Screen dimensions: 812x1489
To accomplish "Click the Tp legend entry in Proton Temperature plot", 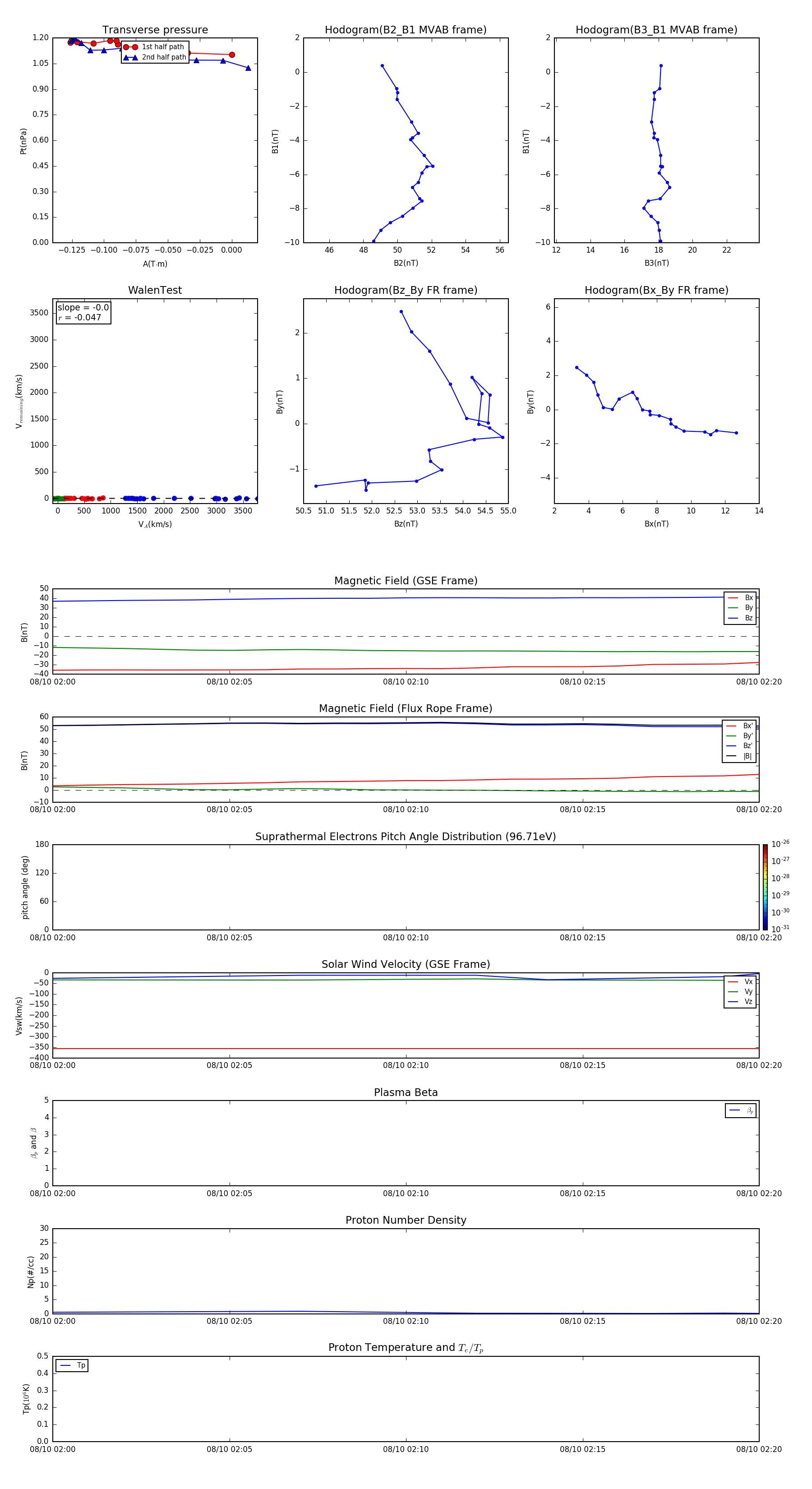I will 72,1365.
